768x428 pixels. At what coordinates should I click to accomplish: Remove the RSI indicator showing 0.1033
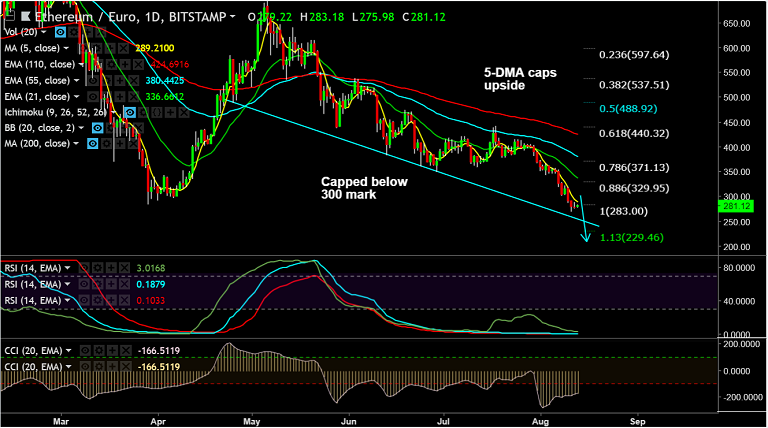tap(124, 300)
